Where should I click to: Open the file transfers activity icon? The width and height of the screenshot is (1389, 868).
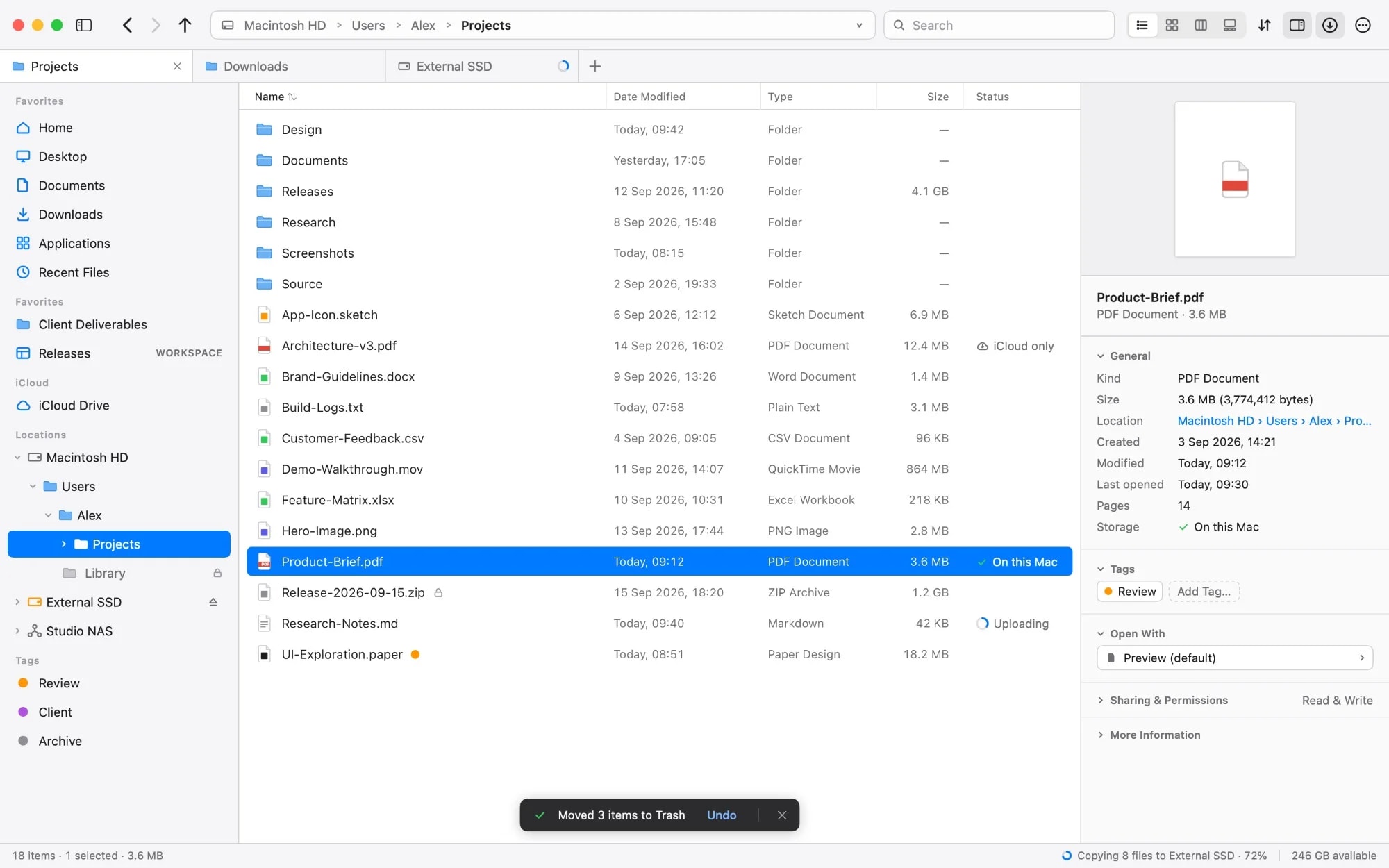pos(1330,25)
